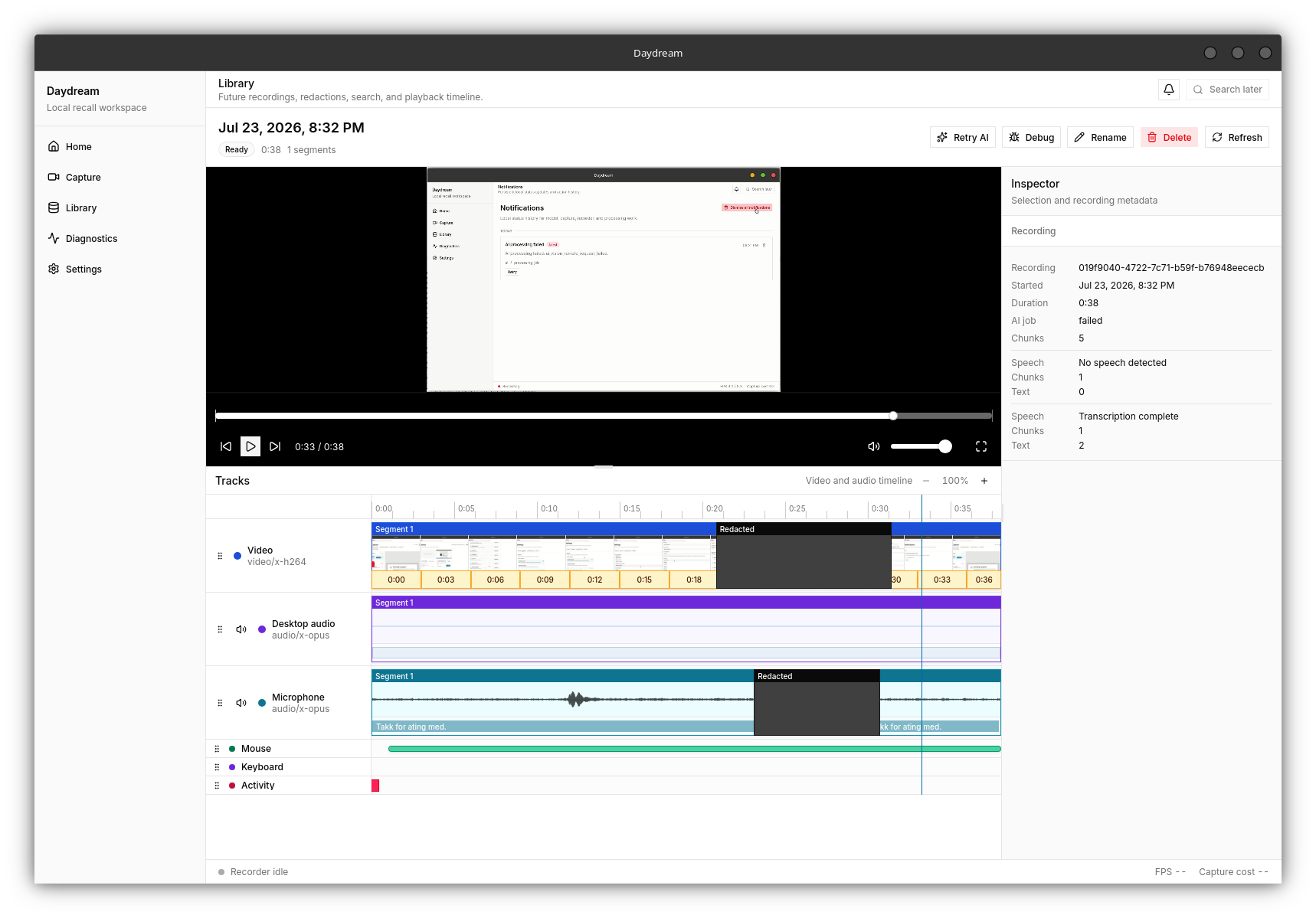The image size is (1316, 918).
Task: Click the Ready status badge
Action: pyautogui.click(x=236, y=150)
